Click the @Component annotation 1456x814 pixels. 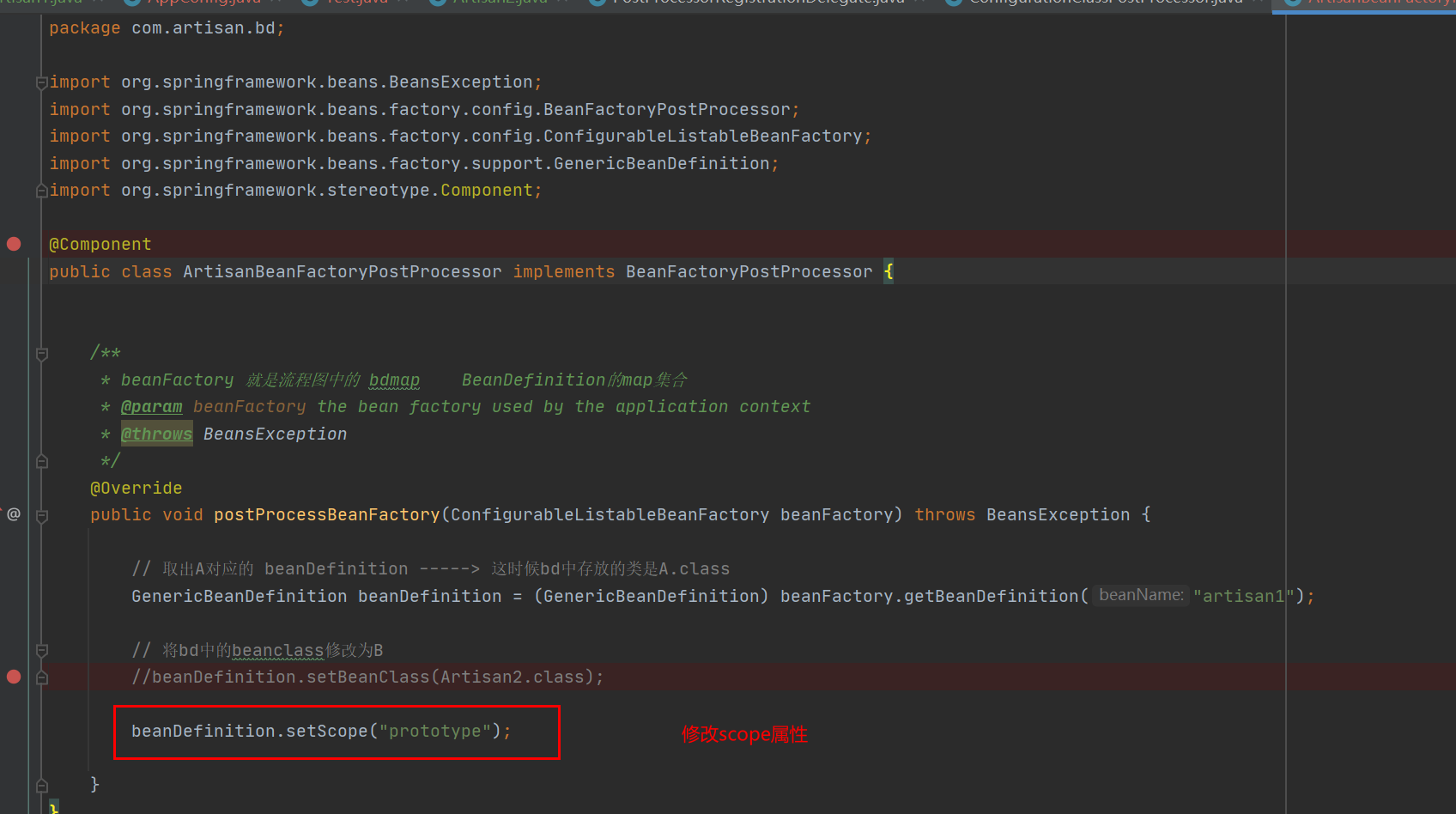tap(100, 245)
